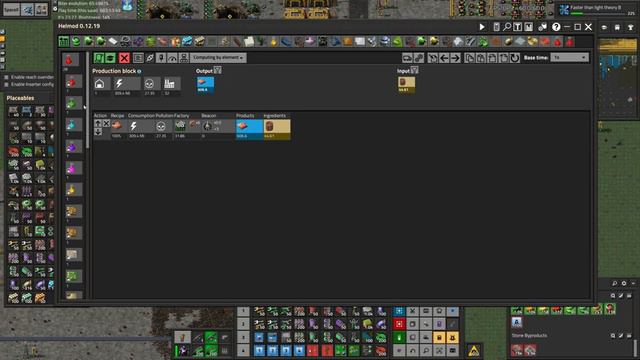
Task: Click the forward arrow in Helmod toolbar
Action: (455, 58)
